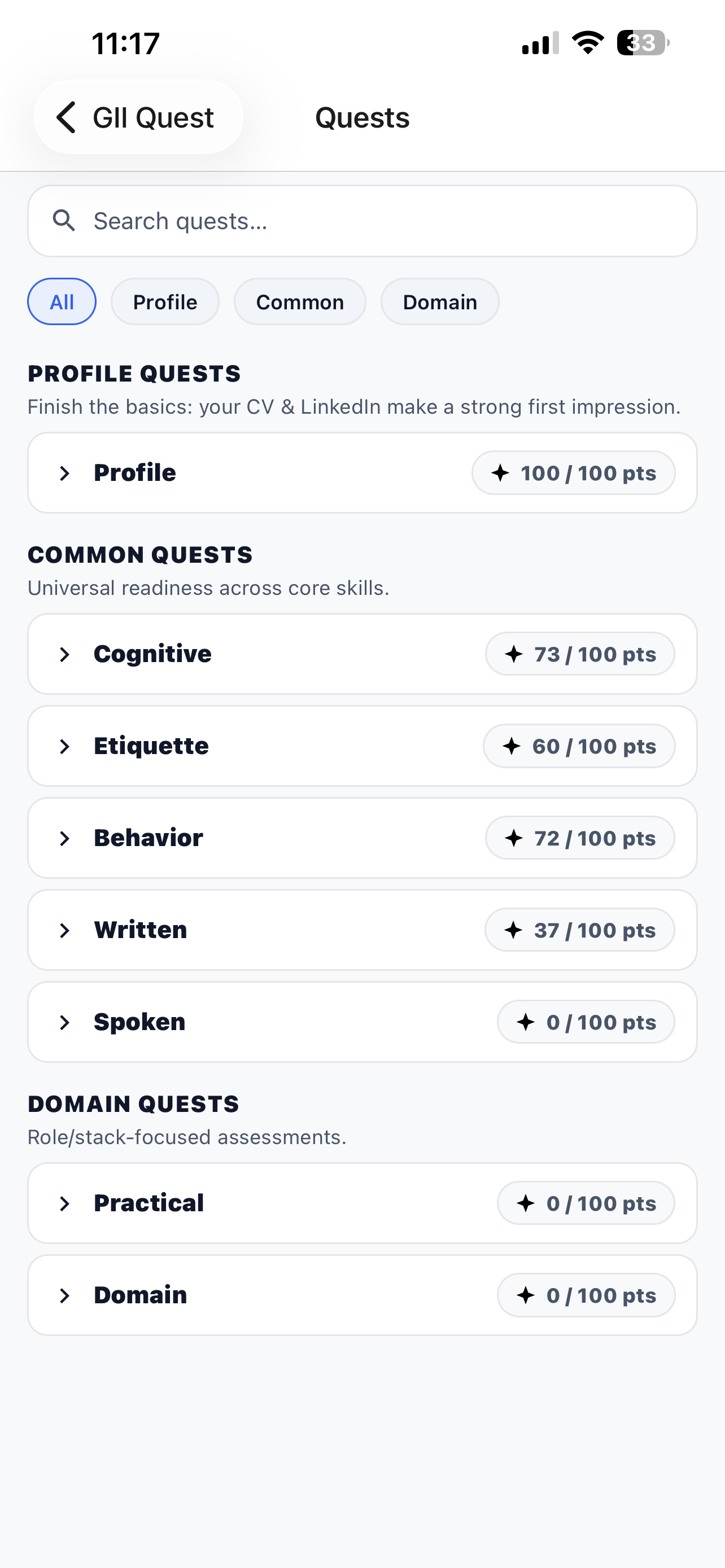This screenshot has height=1568, width=725.
Task: Tap the search magnifier icon
Action: coord(64,221)
